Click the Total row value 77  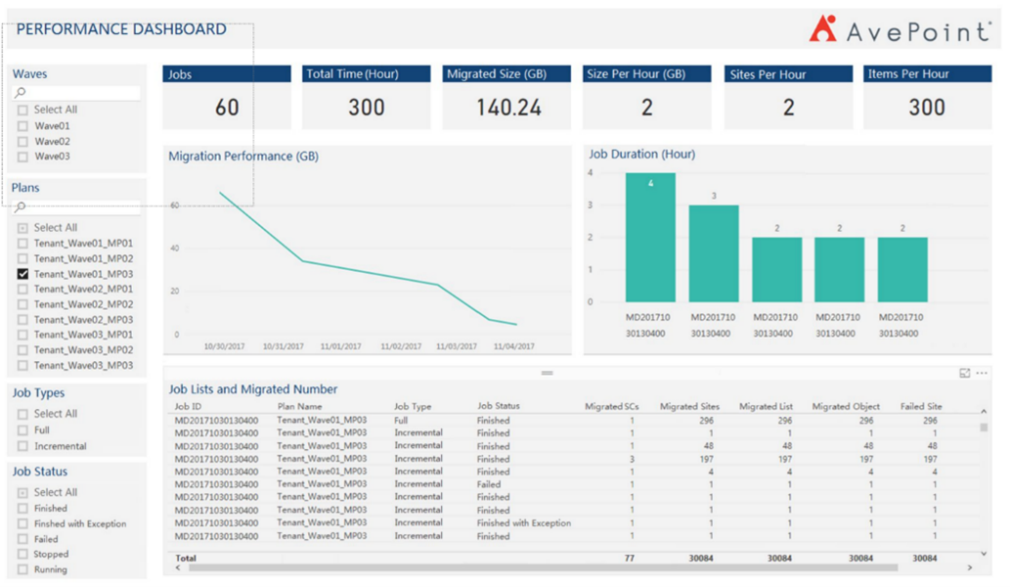[x=629, y=558]
